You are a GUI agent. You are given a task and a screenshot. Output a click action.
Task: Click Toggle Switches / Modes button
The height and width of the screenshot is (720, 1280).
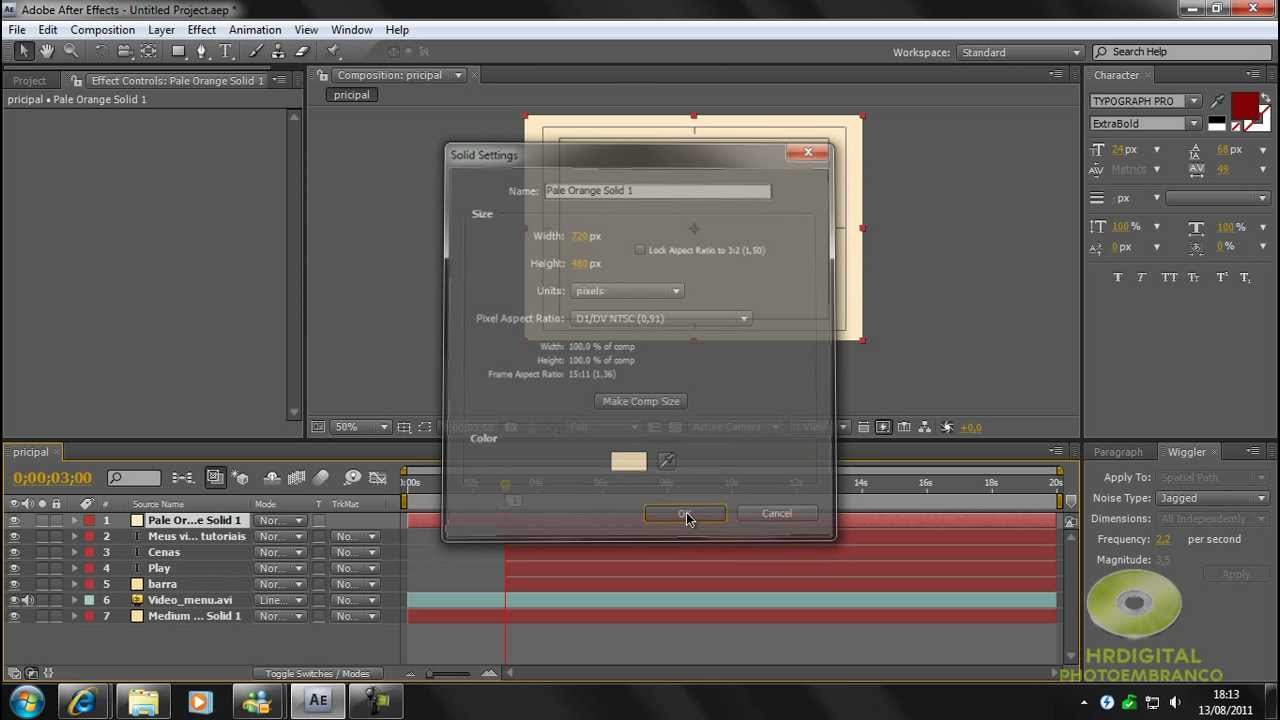click(x=317, y=674)
